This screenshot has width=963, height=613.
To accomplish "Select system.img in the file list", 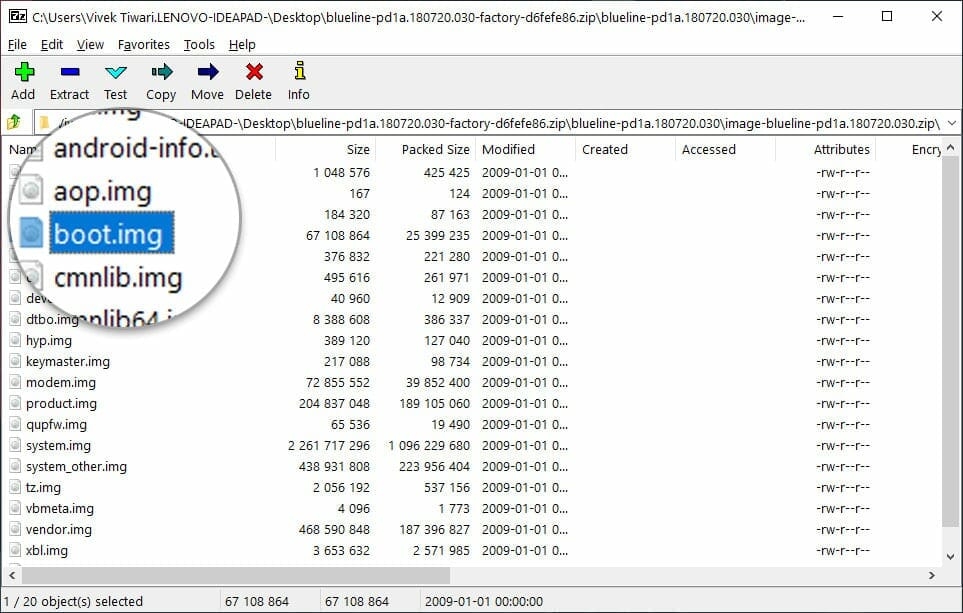I will click(x=58, y=445).
